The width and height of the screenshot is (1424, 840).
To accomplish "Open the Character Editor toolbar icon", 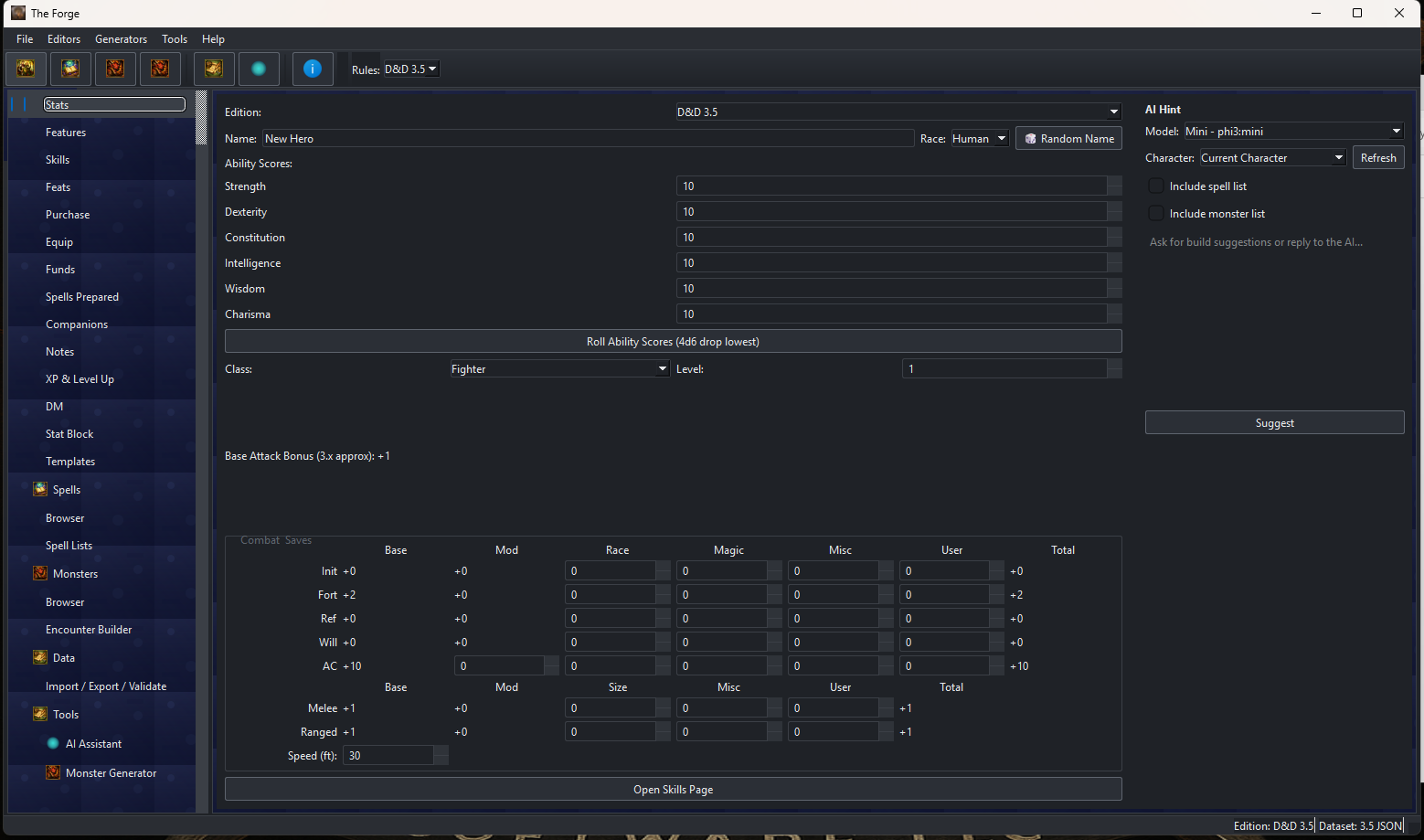I will (x=26, y=69).
